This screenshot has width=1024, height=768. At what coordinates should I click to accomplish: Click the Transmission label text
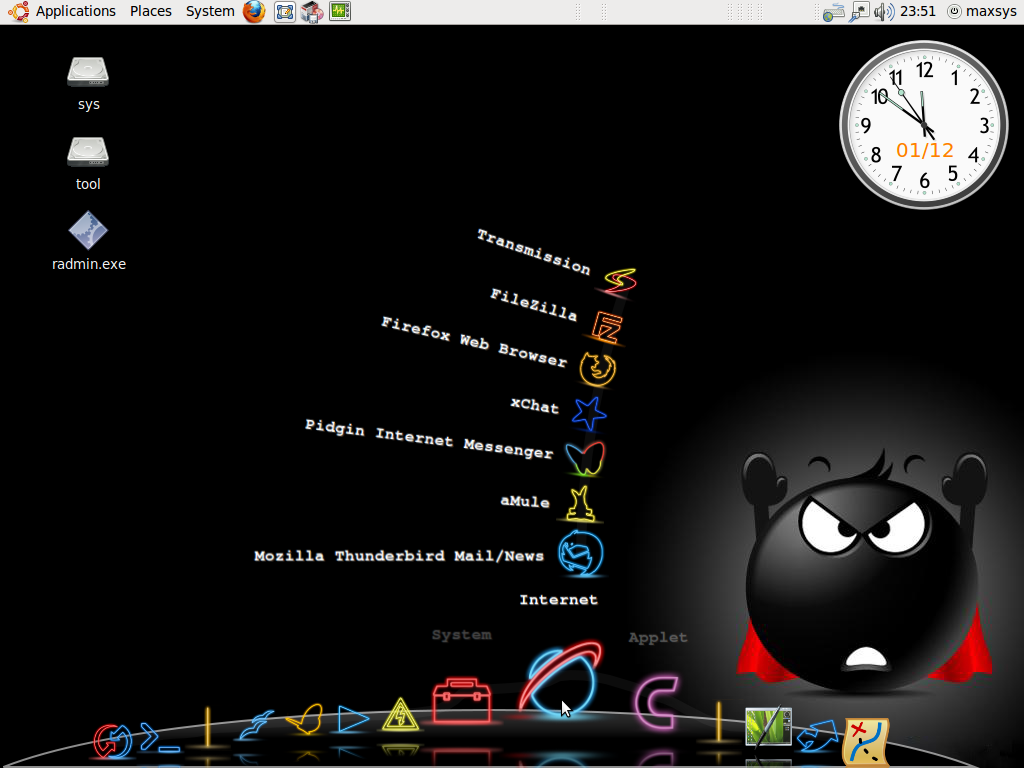pos(534,251)
